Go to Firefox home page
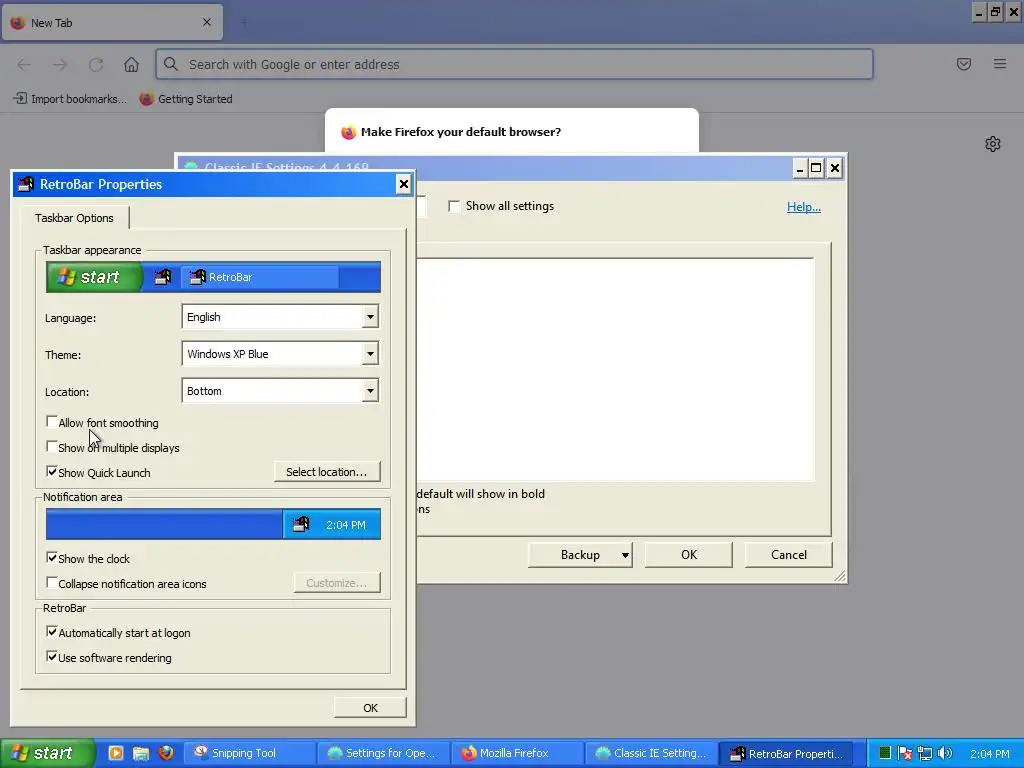Screen dimensions: 1024x768 131,65
